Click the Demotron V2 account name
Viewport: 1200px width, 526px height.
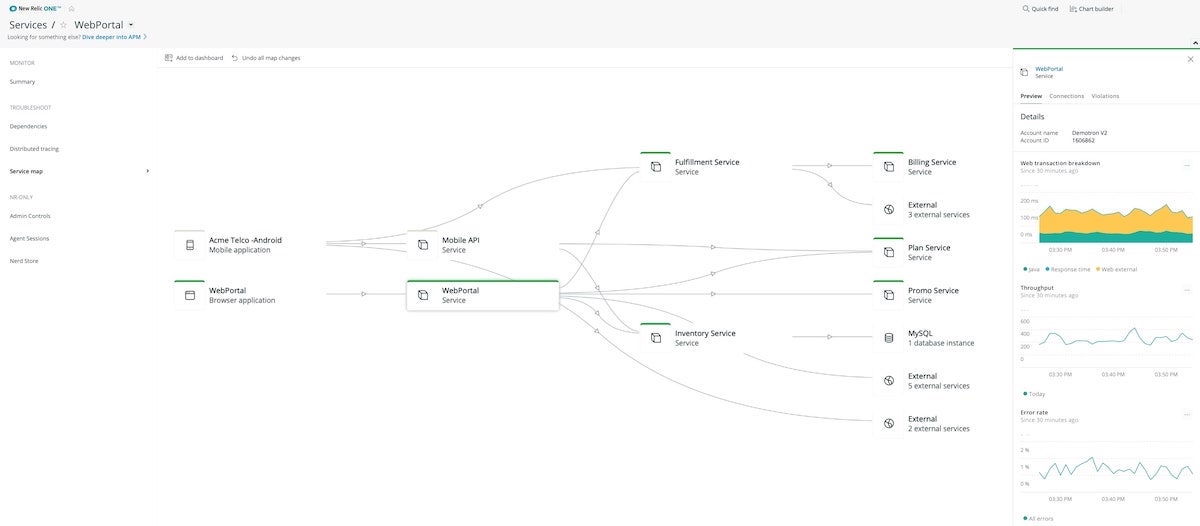point(1089,133)
